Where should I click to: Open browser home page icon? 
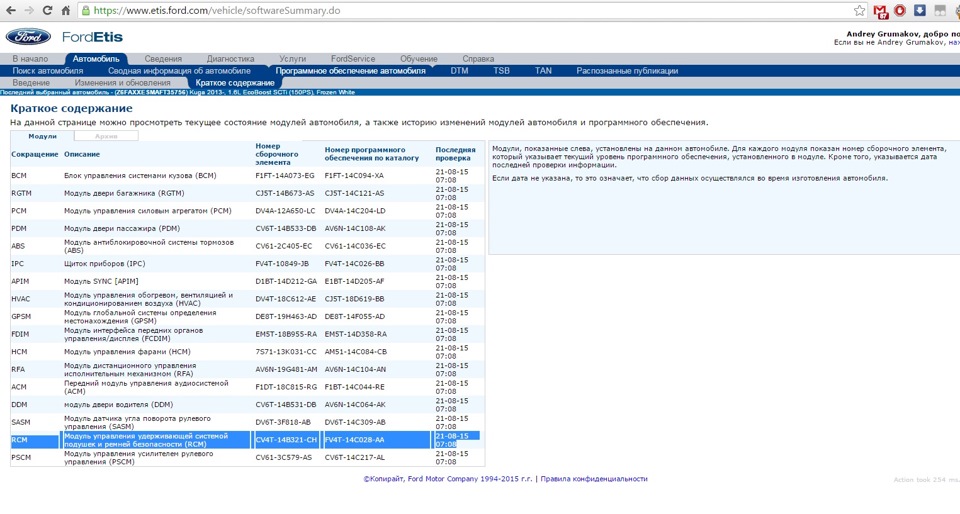click(65, 10)
